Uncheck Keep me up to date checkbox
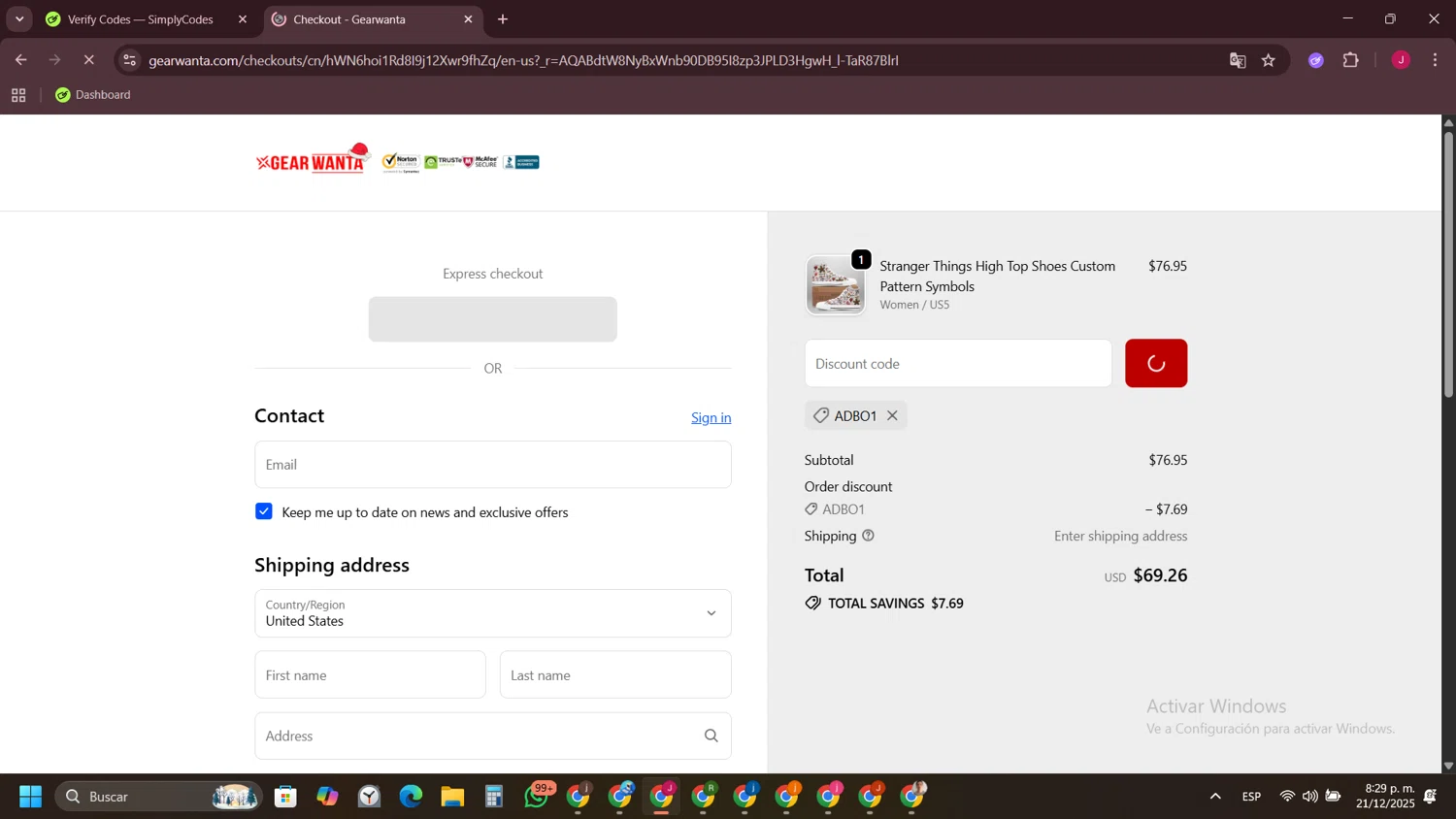The height and width of the screenshot is (819, 1456). 264,511
